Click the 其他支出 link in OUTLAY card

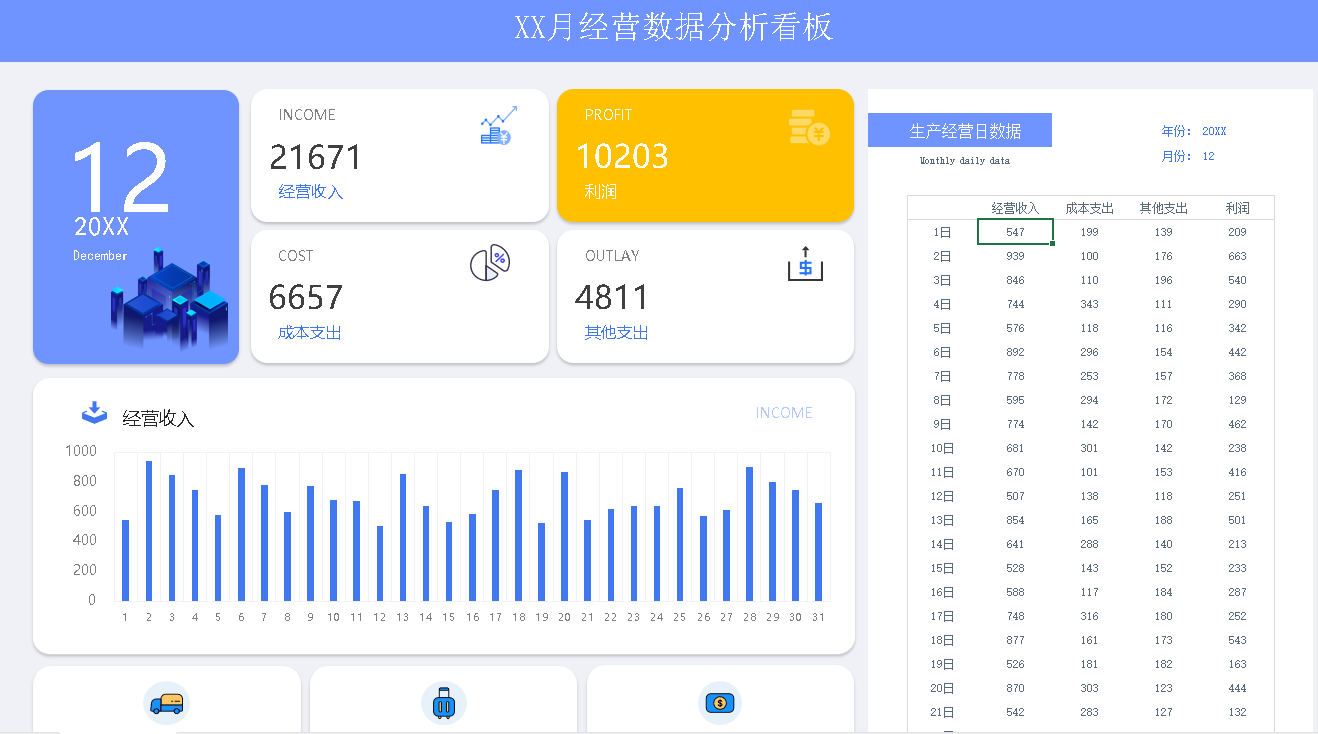(x=616, y=333)
